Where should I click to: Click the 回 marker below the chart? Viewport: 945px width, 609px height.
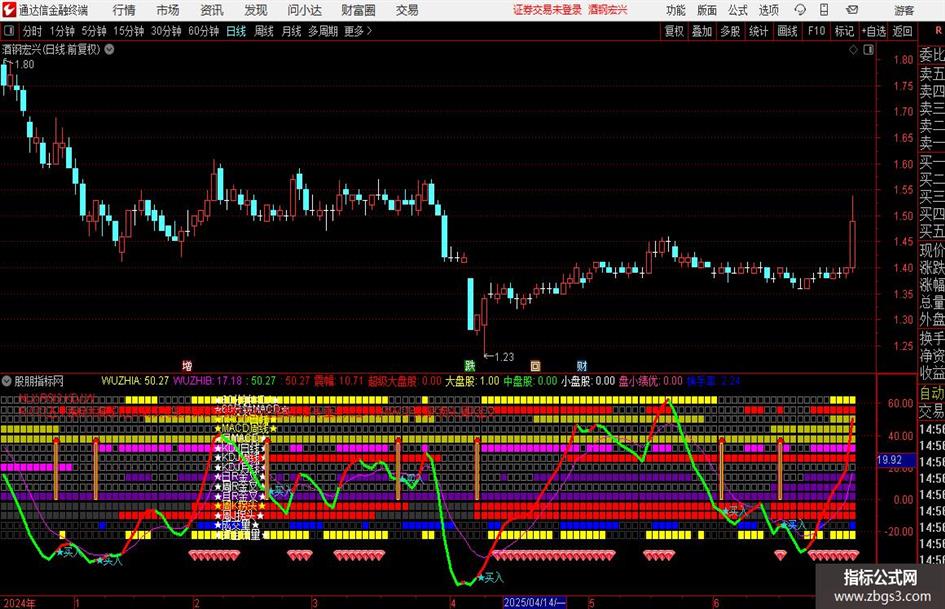click(535, 365)
